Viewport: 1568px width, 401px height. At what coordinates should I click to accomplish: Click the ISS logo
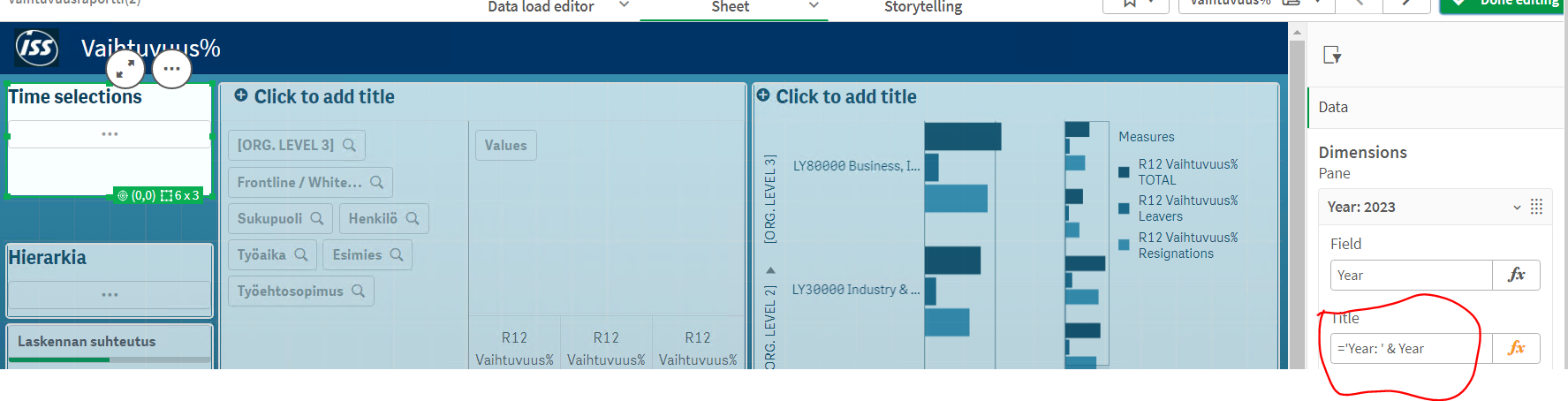point(37,48)
